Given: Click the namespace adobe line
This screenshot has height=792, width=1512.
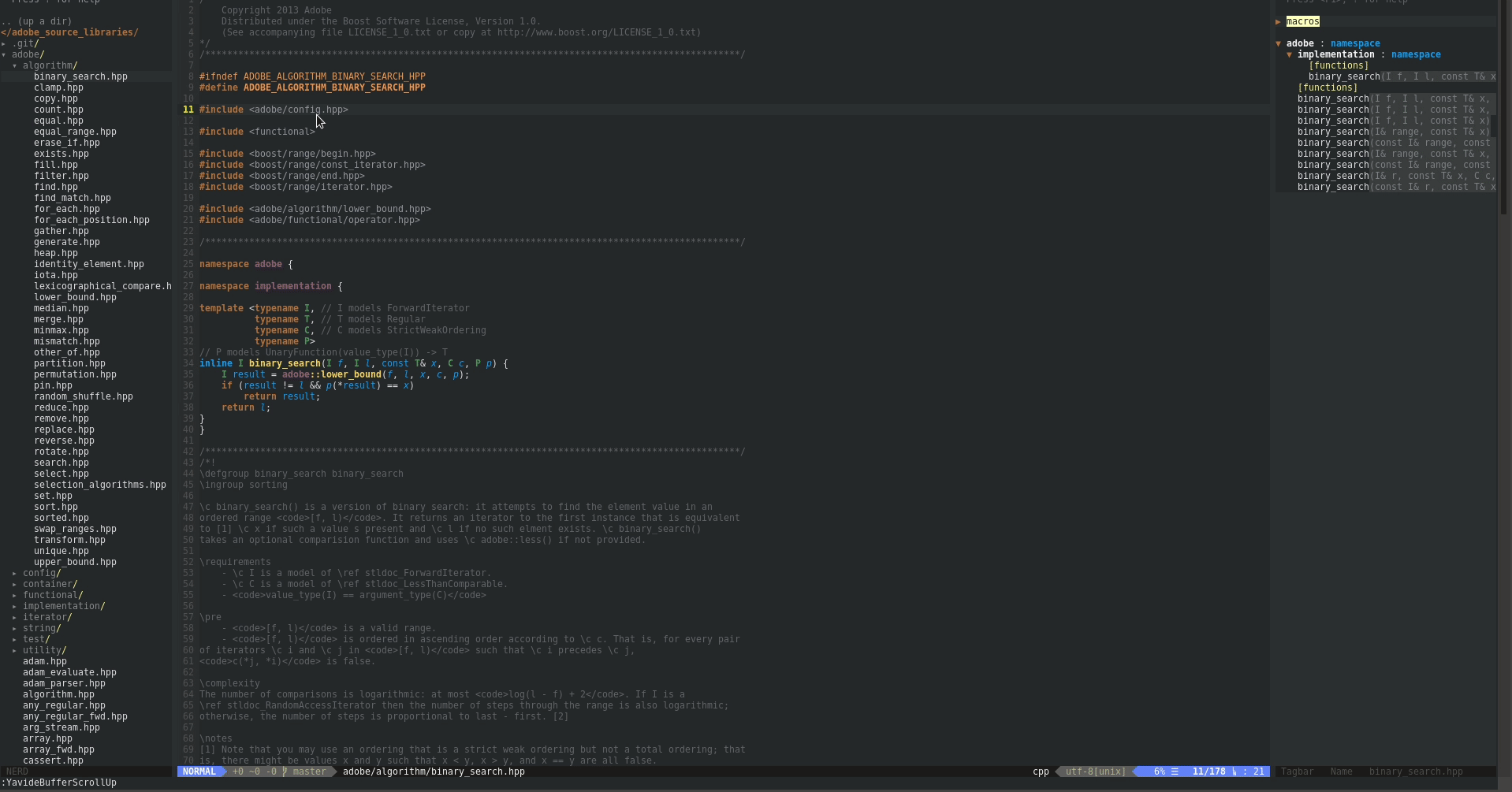Looking at the screenshot, I should [x=246, y=264].
